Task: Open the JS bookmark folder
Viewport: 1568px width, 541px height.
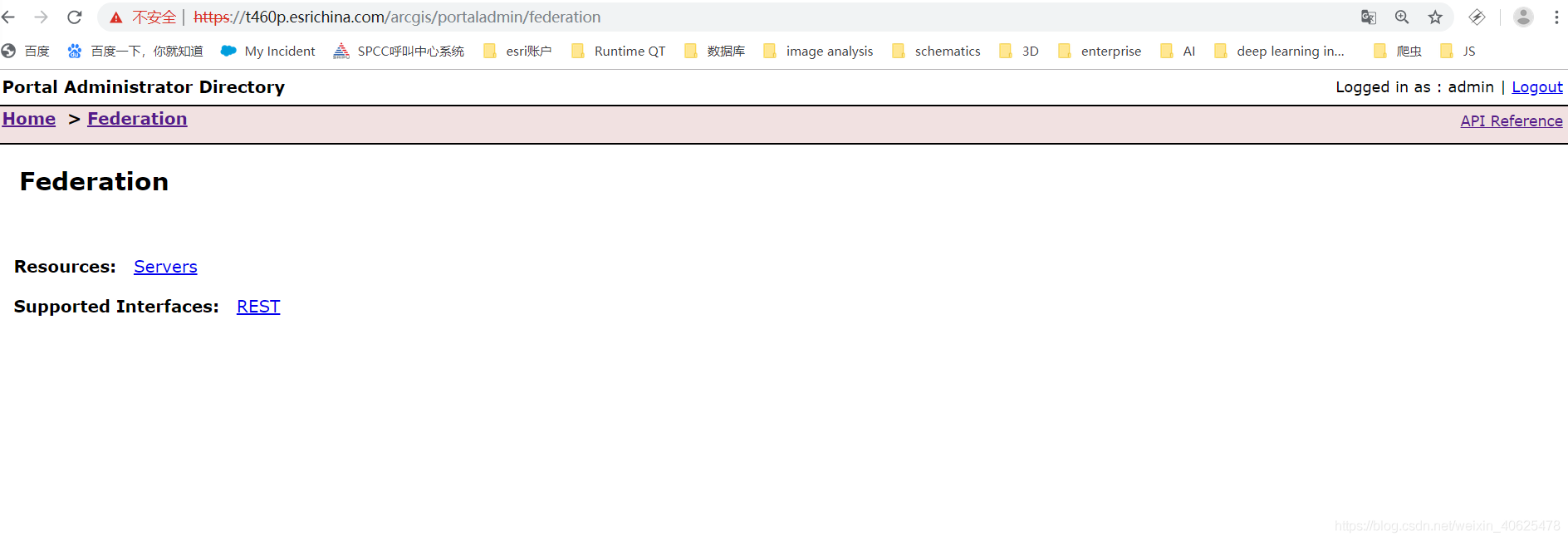Action: click(x=1458, y=51)
